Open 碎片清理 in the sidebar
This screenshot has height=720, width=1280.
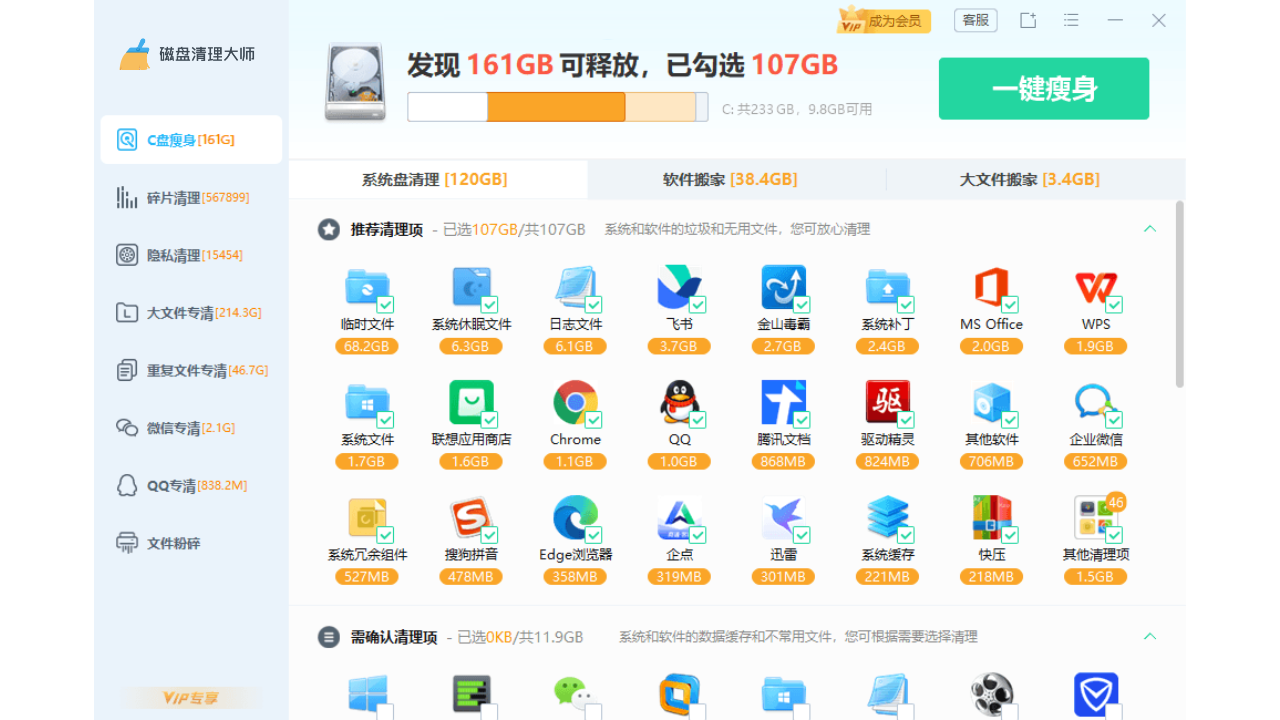pyautogui.click(x=191, y=198)
